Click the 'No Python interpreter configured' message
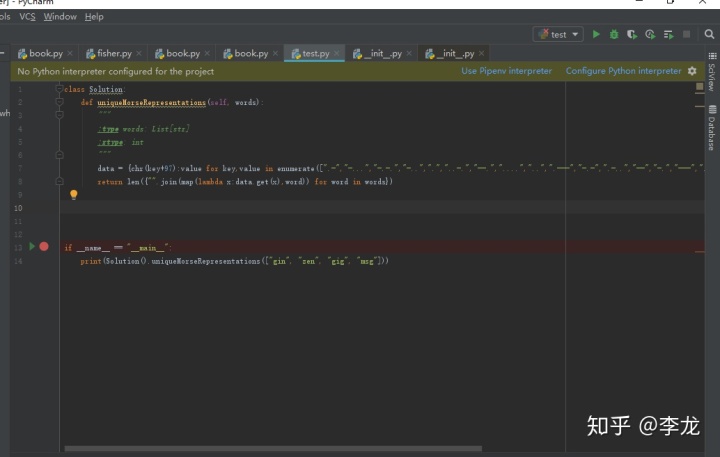Screen dimensions: 720x457 [x=115, y=71]
